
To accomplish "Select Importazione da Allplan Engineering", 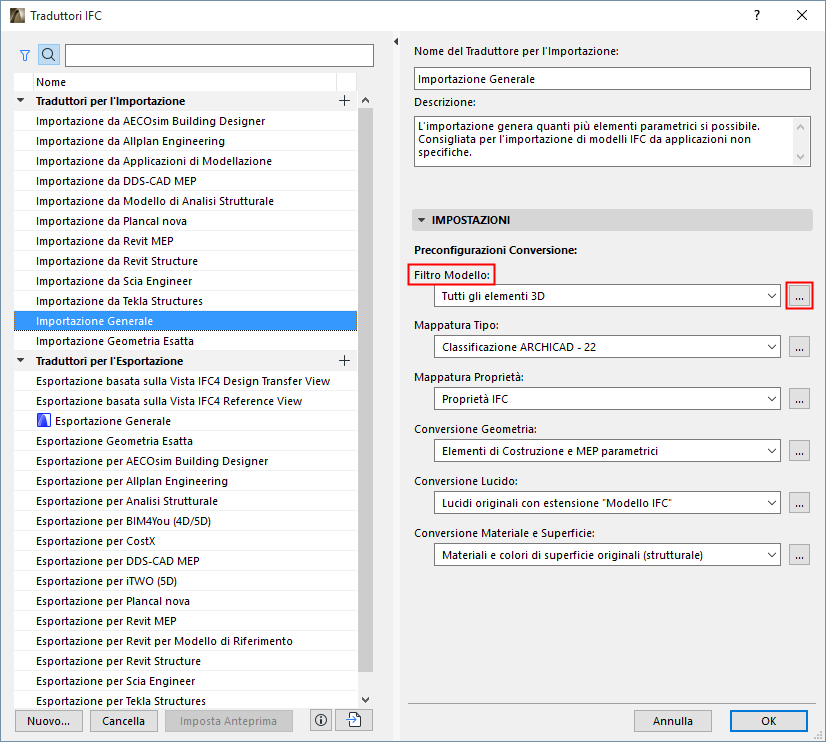I will [185, 141].
